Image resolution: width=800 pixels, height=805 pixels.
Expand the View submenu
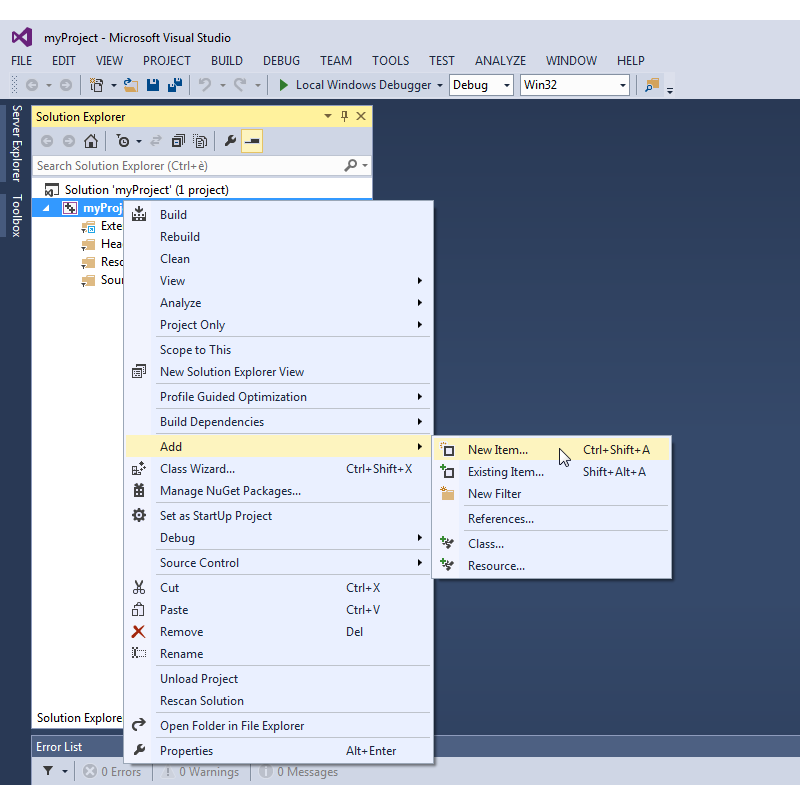coord(279,281)
